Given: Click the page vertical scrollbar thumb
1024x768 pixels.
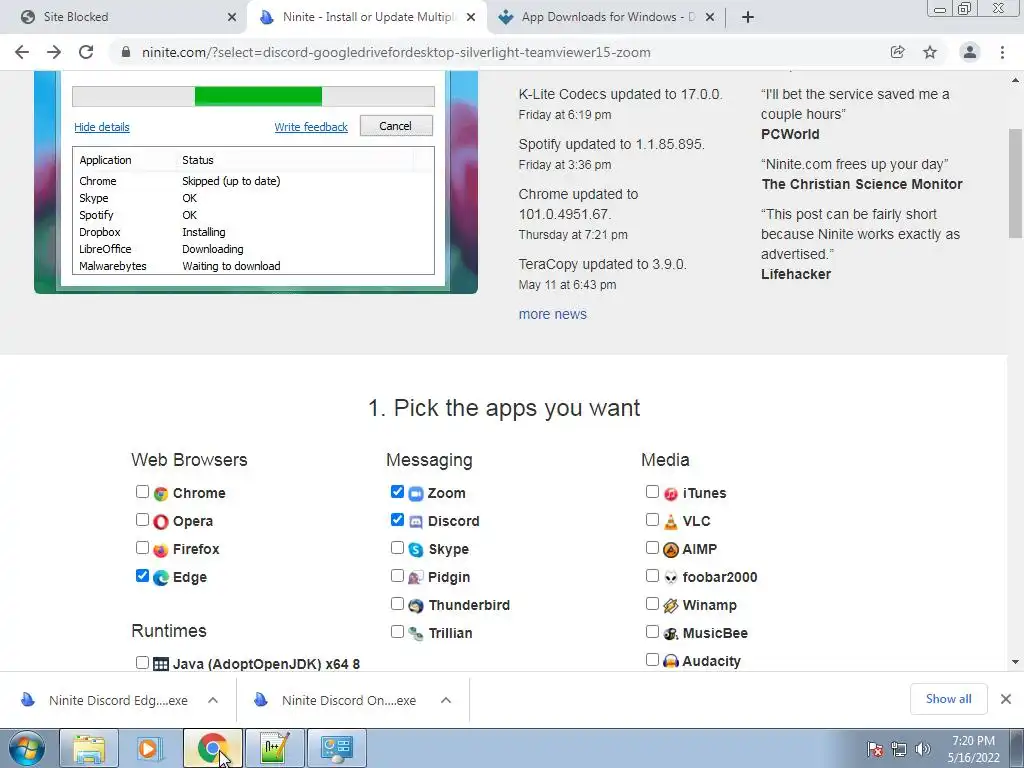Looking at the screenshot, I should click(1016, 184).
